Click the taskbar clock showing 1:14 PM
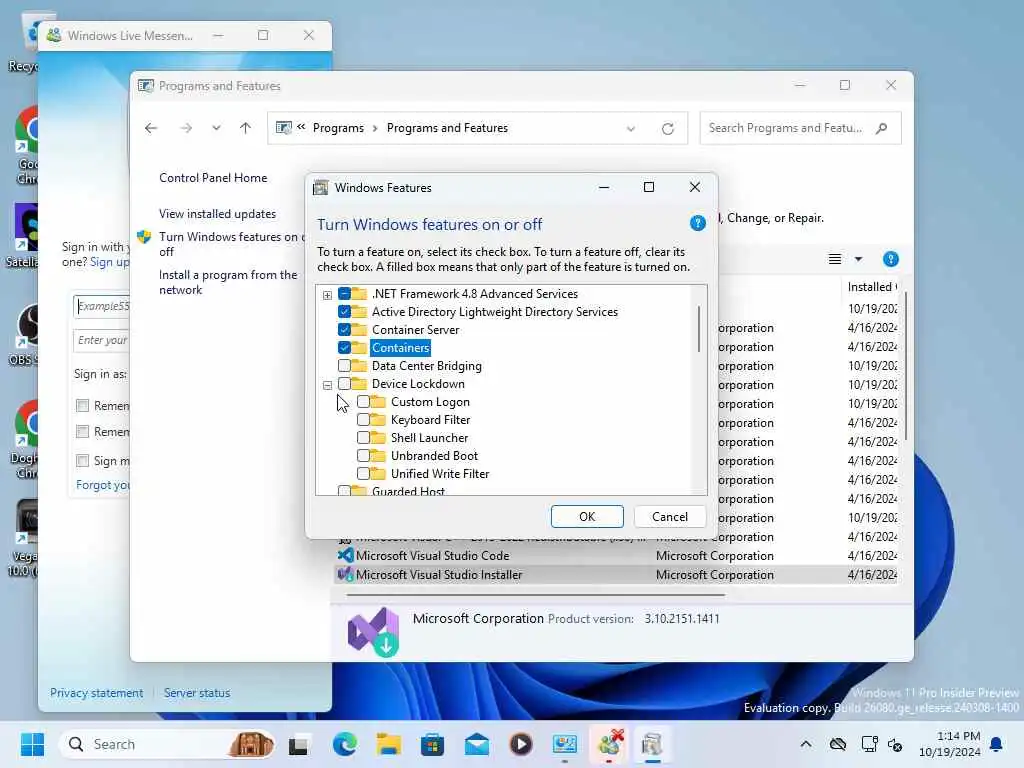The width and height of the screenshot is (1024, 768). pos(950,744)
